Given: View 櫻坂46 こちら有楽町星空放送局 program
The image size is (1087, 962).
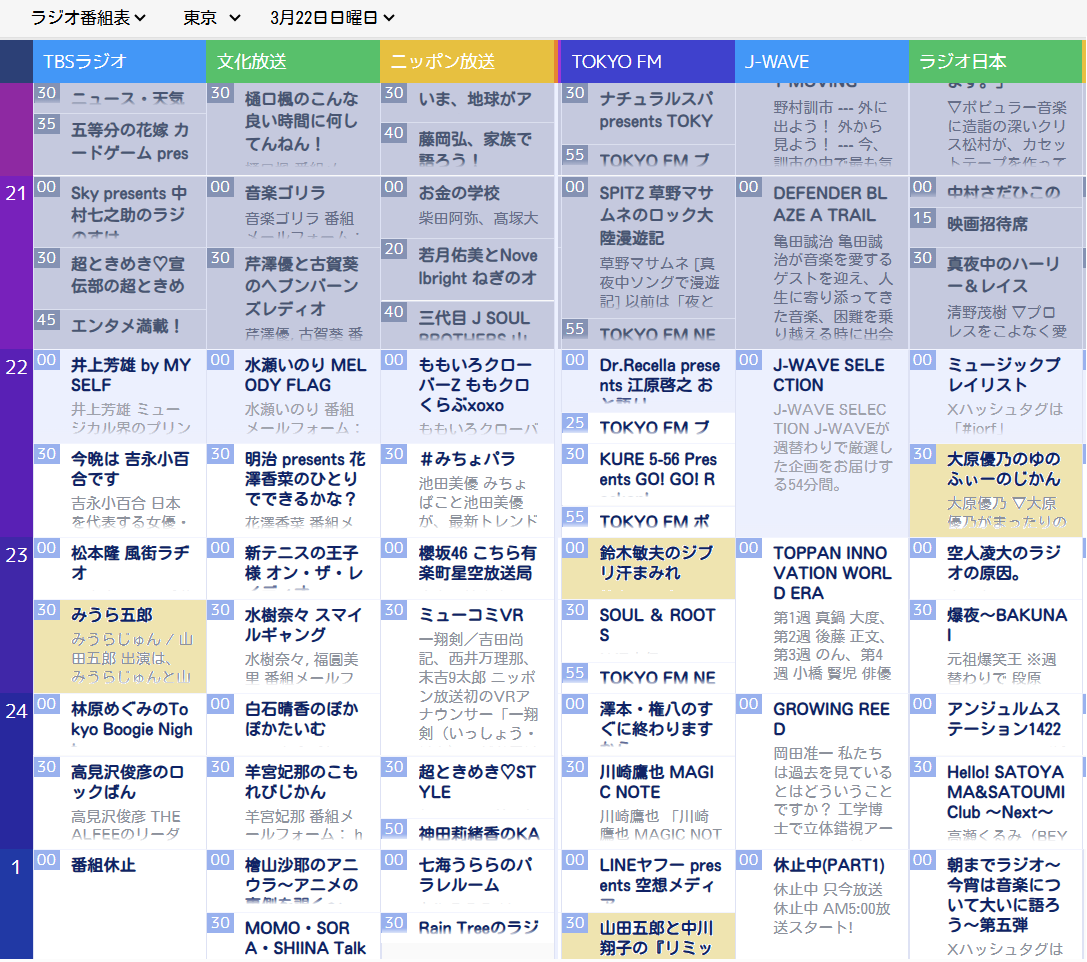Looking at the screenshot, I should pyautogui.click(x=477, y=563).
